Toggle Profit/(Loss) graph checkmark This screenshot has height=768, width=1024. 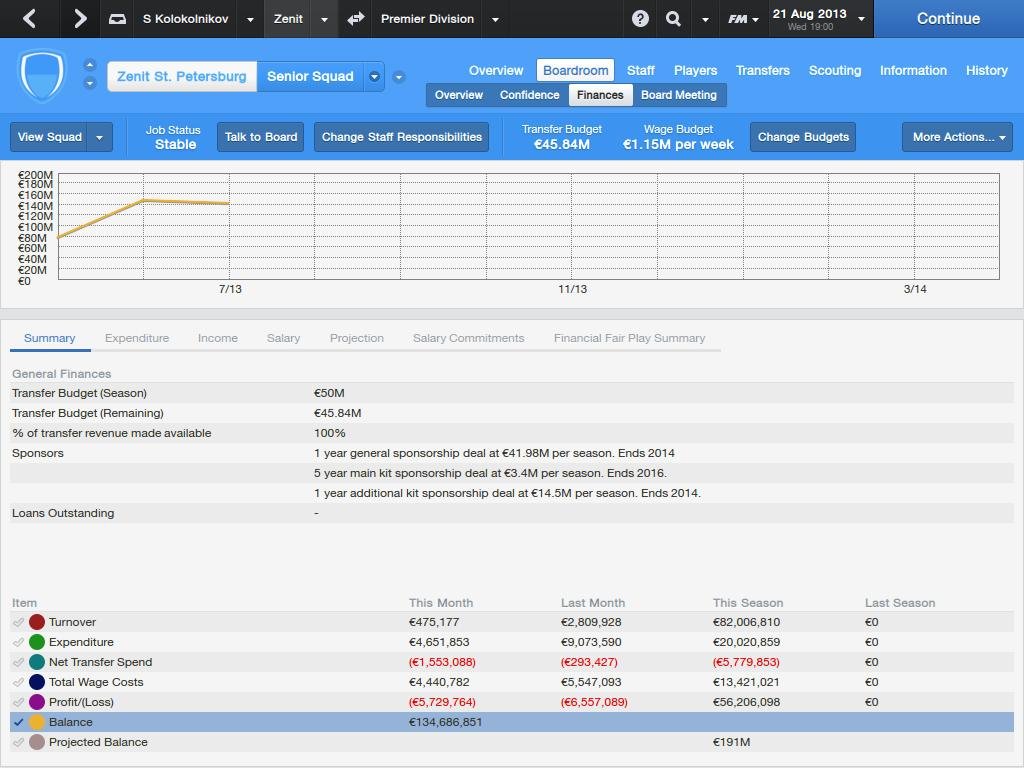coord(18,703)
